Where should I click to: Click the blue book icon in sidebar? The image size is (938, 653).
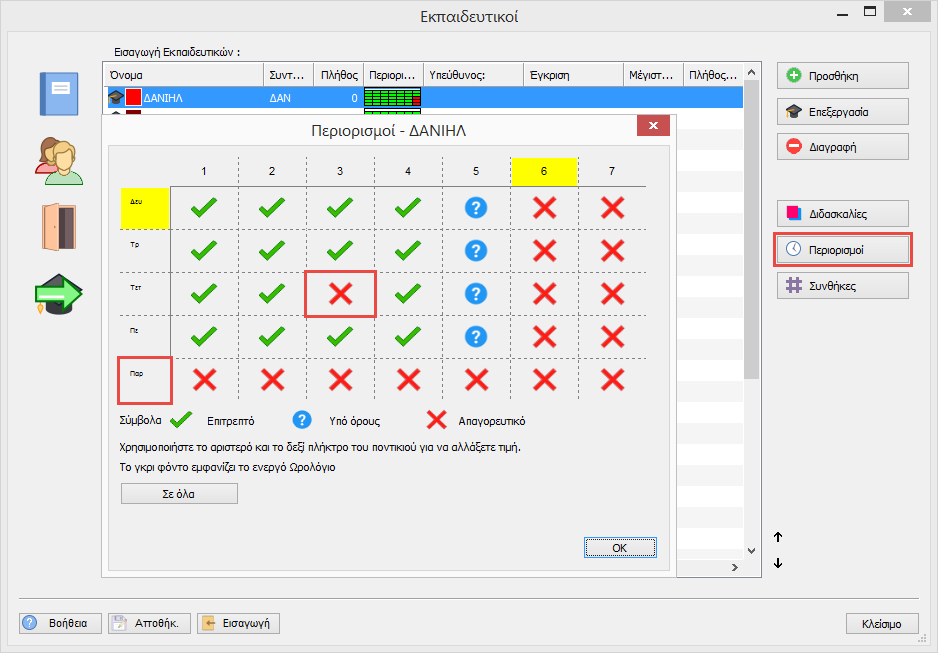[57, 95]
